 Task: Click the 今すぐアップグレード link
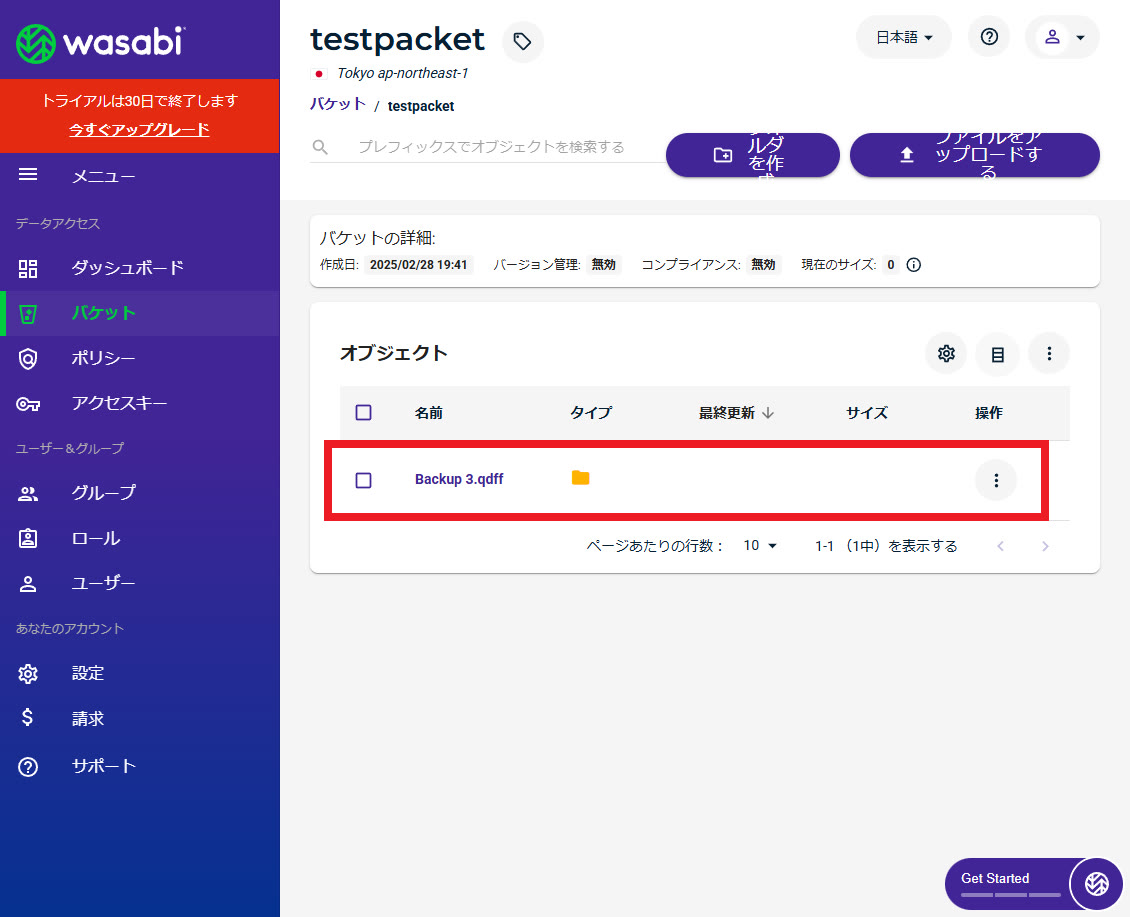pyautogui.click(x=139, y=130)
